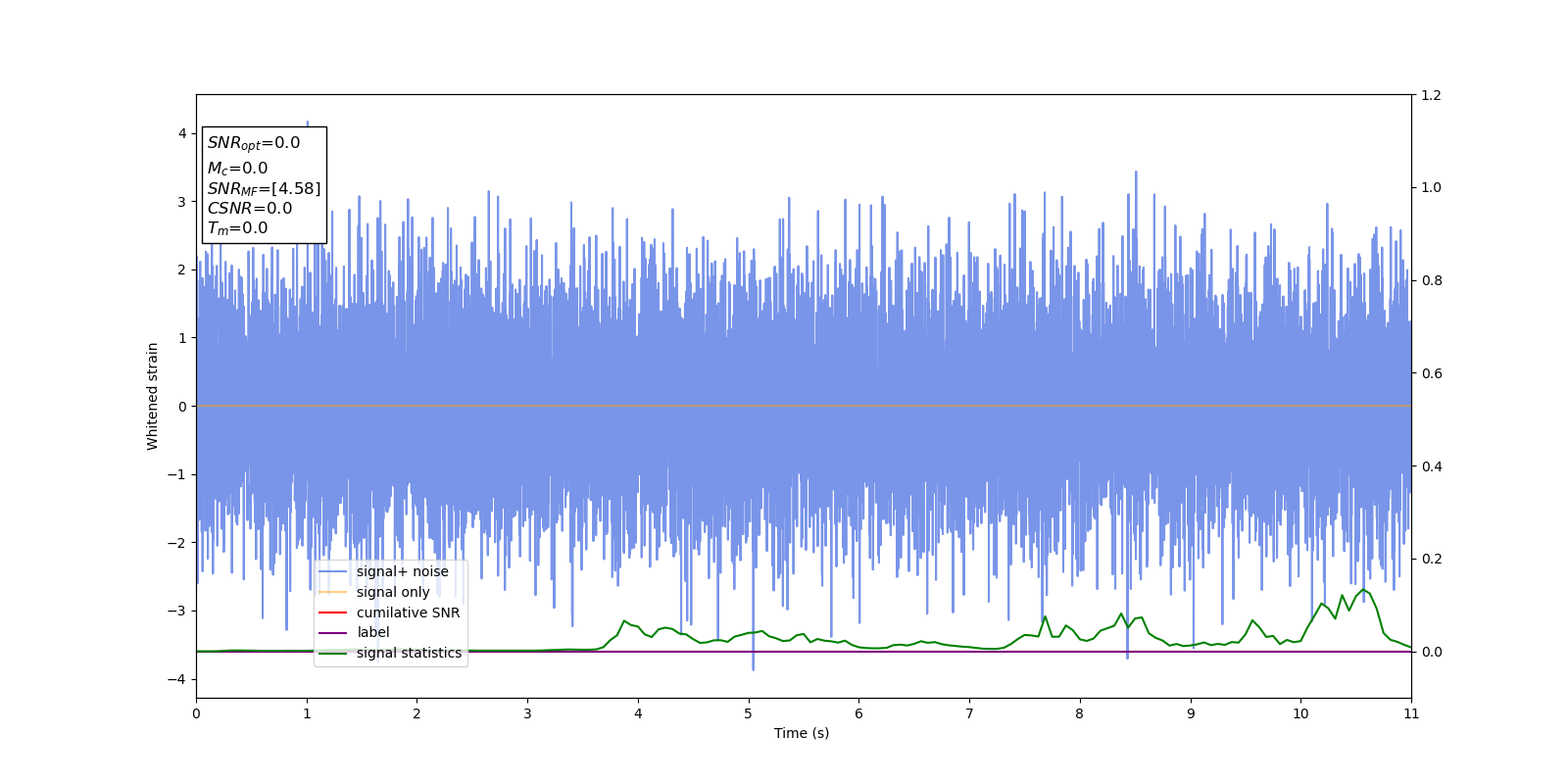Click the red line swatch for cumilative SNR

coord(333,612)
